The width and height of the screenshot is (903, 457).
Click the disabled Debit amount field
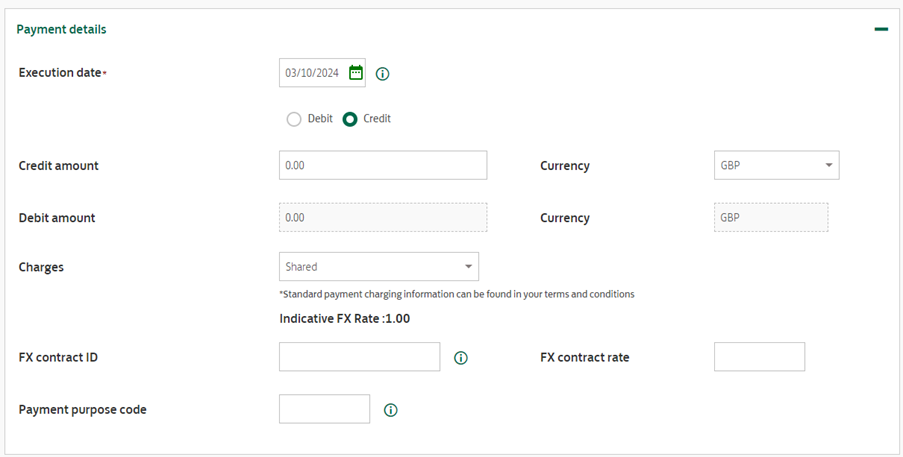click(383, 218)
